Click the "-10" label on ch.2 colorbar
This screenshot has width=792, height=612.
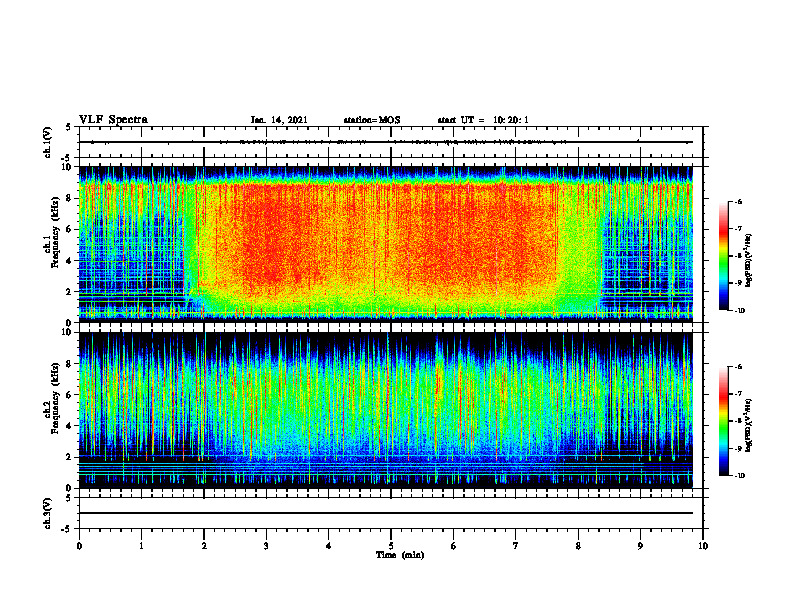739,475
